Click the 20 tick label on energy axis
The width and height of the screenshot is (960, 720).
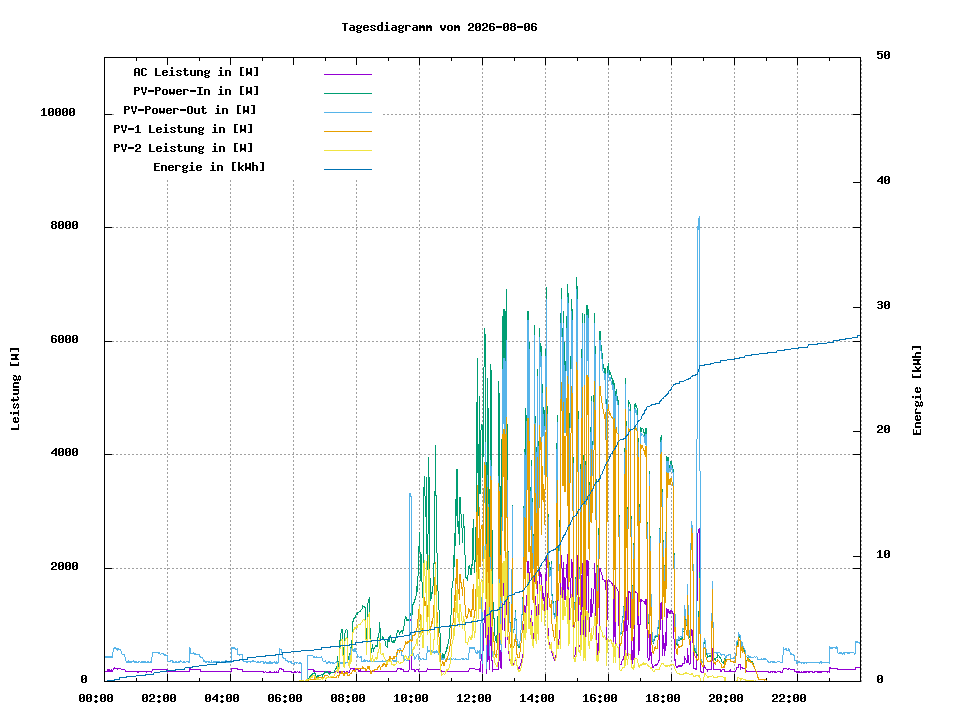(x=883, y=429)
